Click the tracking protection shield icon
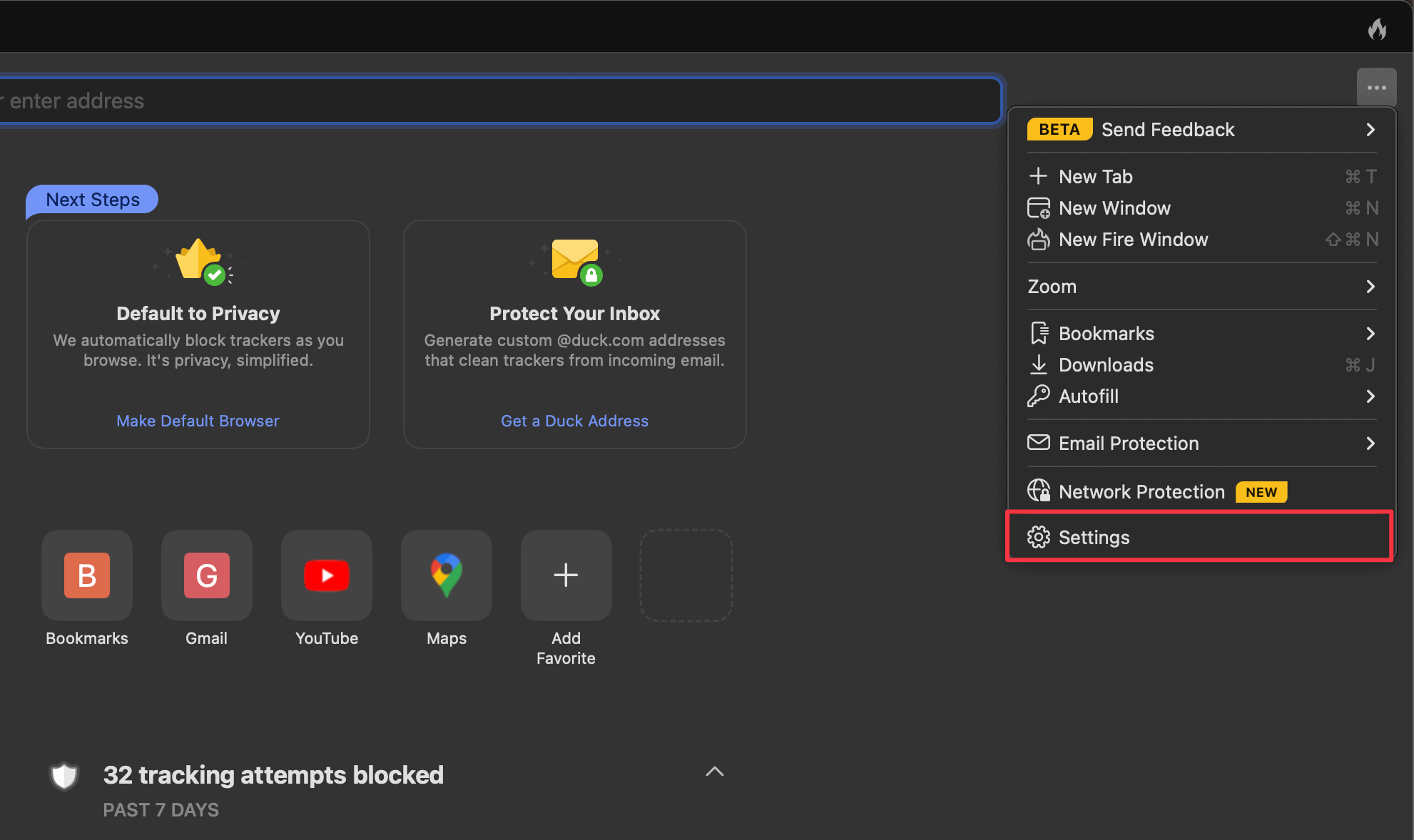This screenshot has width=1414, height=840. [x=64, y=776]
